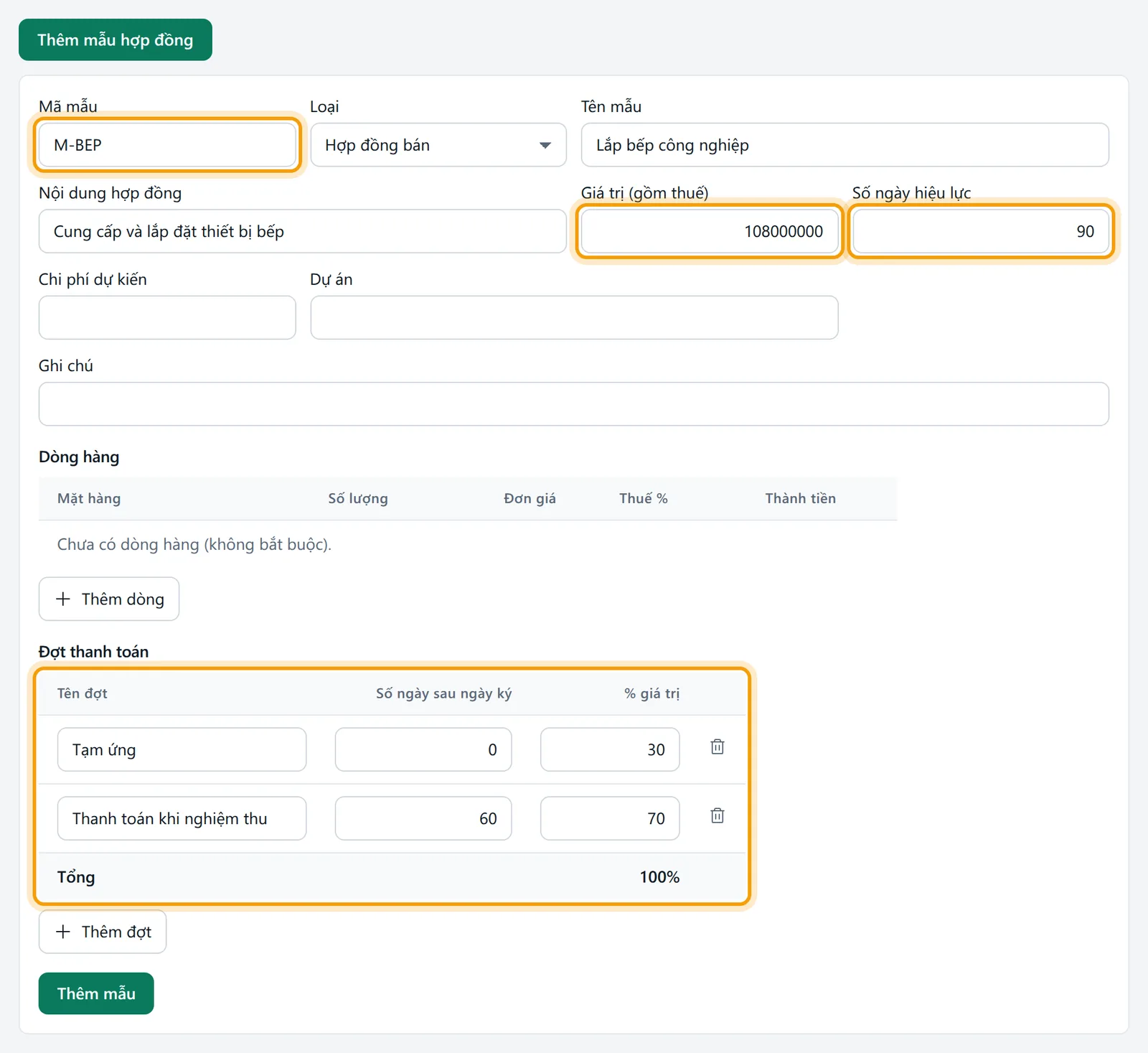Click the Chưa có dòng hàng message
Viewport: 1148px width, 1053px height.
pyautogui.click(x=194, y=544)
